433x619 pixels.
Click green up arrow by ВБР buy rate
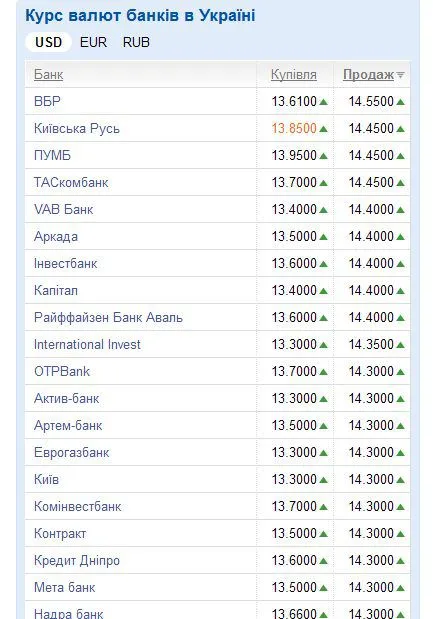[x=323, y=102]
